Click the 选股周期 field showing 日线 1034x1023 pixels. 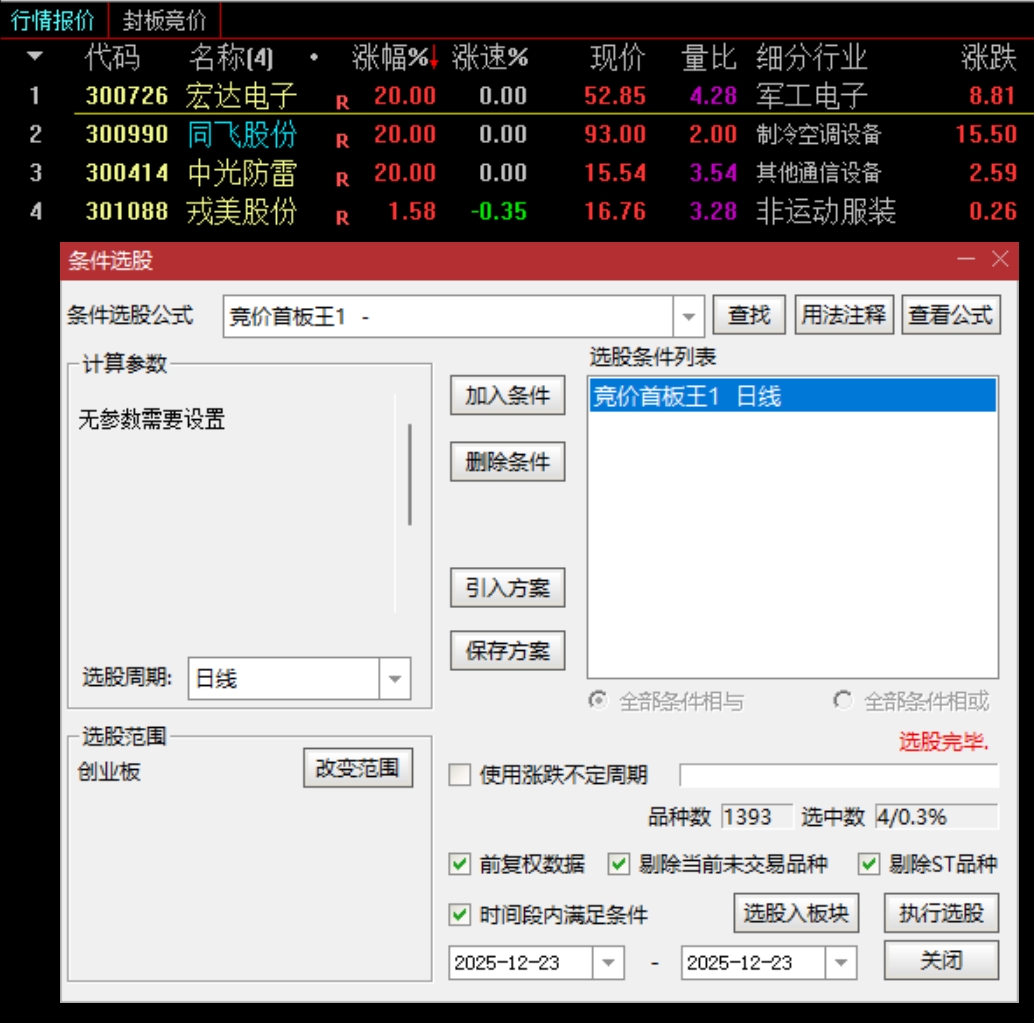pyautogui.click(x=284, y=678)
